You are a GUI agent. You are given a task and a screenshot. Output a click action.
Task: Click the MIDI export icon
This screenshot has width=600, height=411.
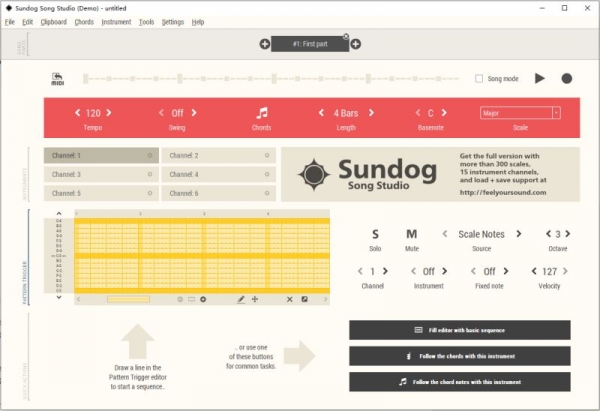pyautogui.click(x=57, y=78)
